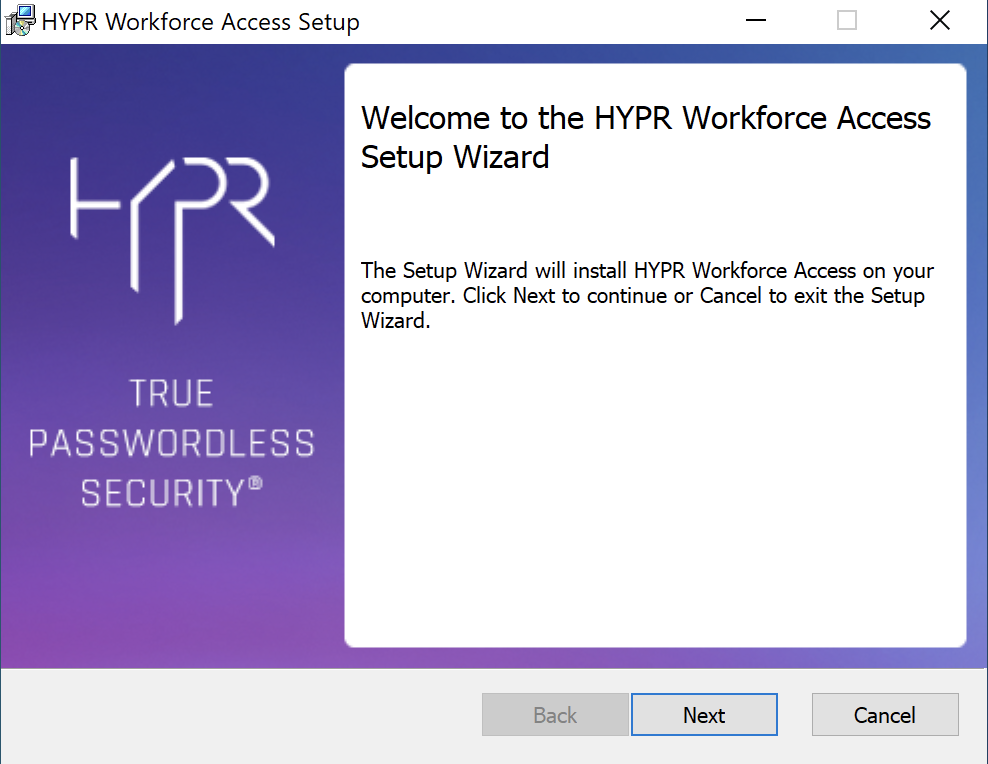The width and height of the screenshot is (988, 764).
Task: Click the installer icon in title bar
Action: [x=20, y=21]
